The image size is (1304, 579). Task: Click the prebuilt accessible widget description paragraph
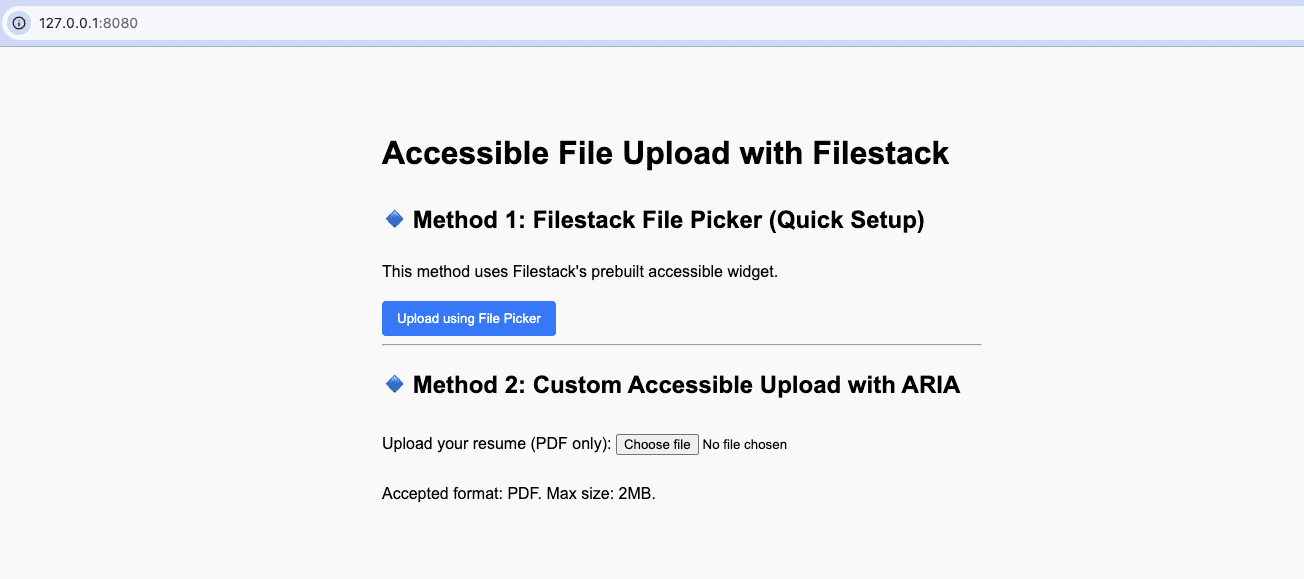579,271
